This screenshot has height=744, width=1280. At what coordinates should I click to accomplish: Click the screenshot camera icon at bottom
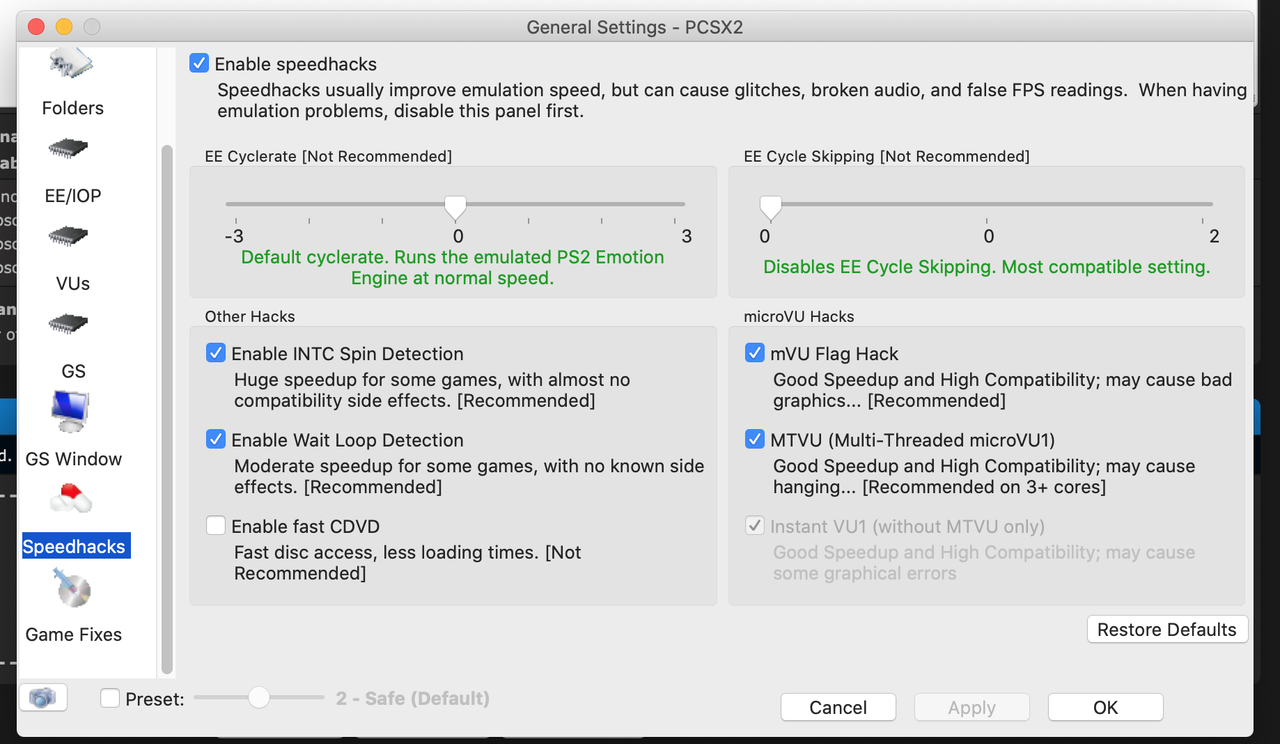click(43, 698)
